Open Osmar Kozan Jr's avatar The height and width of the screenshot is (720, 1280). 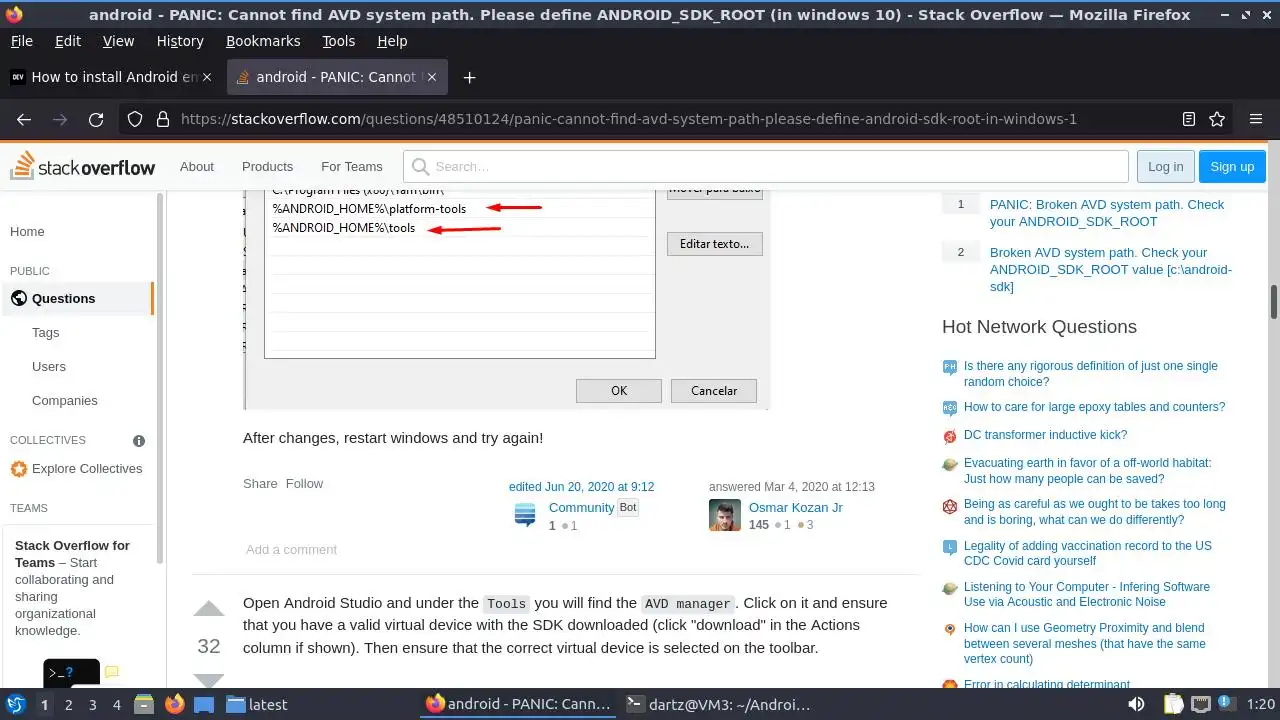(725, 515)
